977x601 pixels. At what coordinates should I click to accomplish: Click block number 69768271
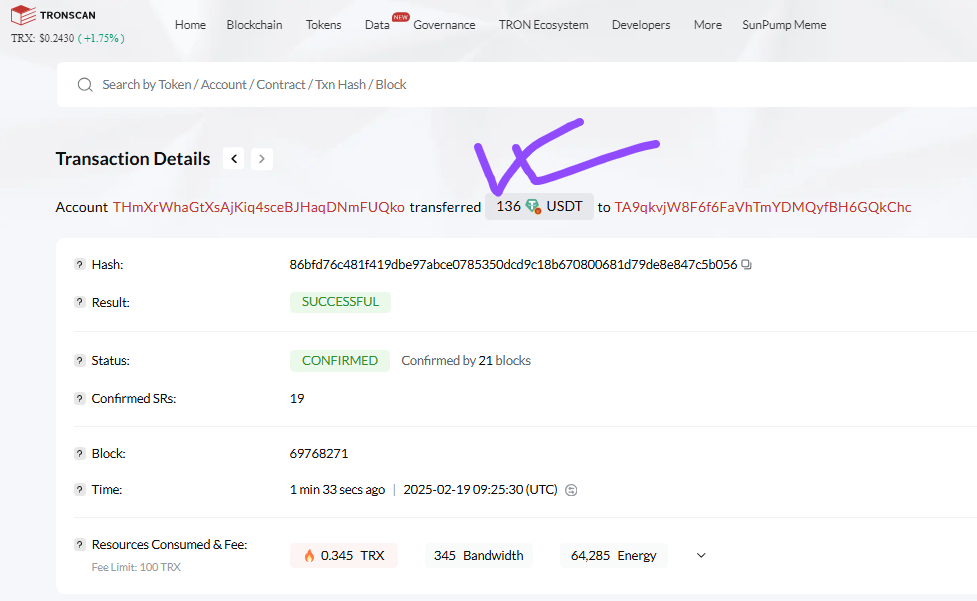pyautogui.click(x=319, y=453)
